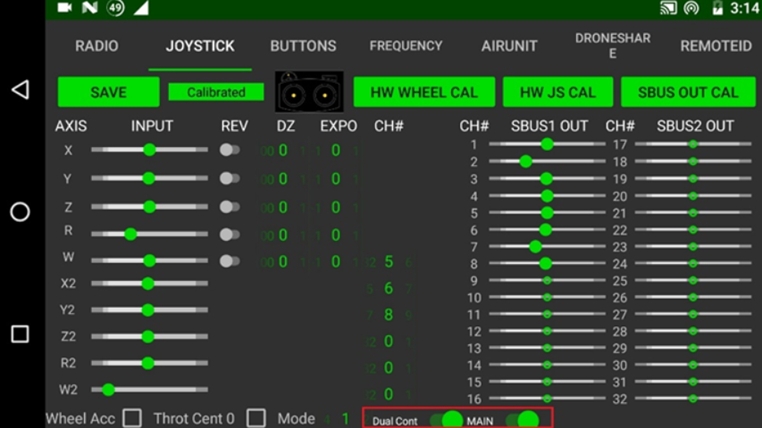Check the Throt Cent 0 checkbox
Image resolution: width=762 pixels, height=428 pixels.
pyautogui.click(x=257, y=418)
